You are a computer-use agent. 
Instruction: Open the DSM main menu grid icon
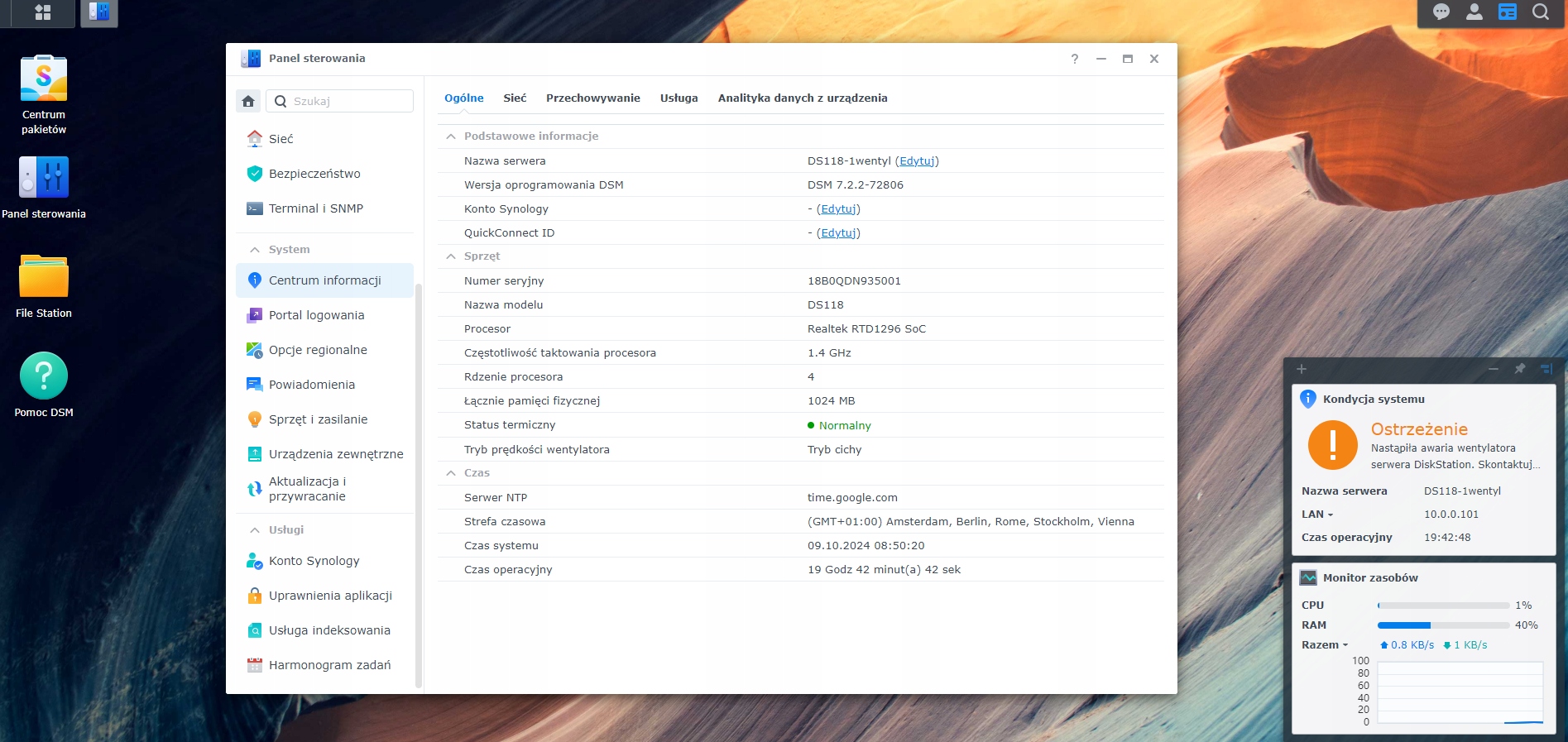[42, 12]
